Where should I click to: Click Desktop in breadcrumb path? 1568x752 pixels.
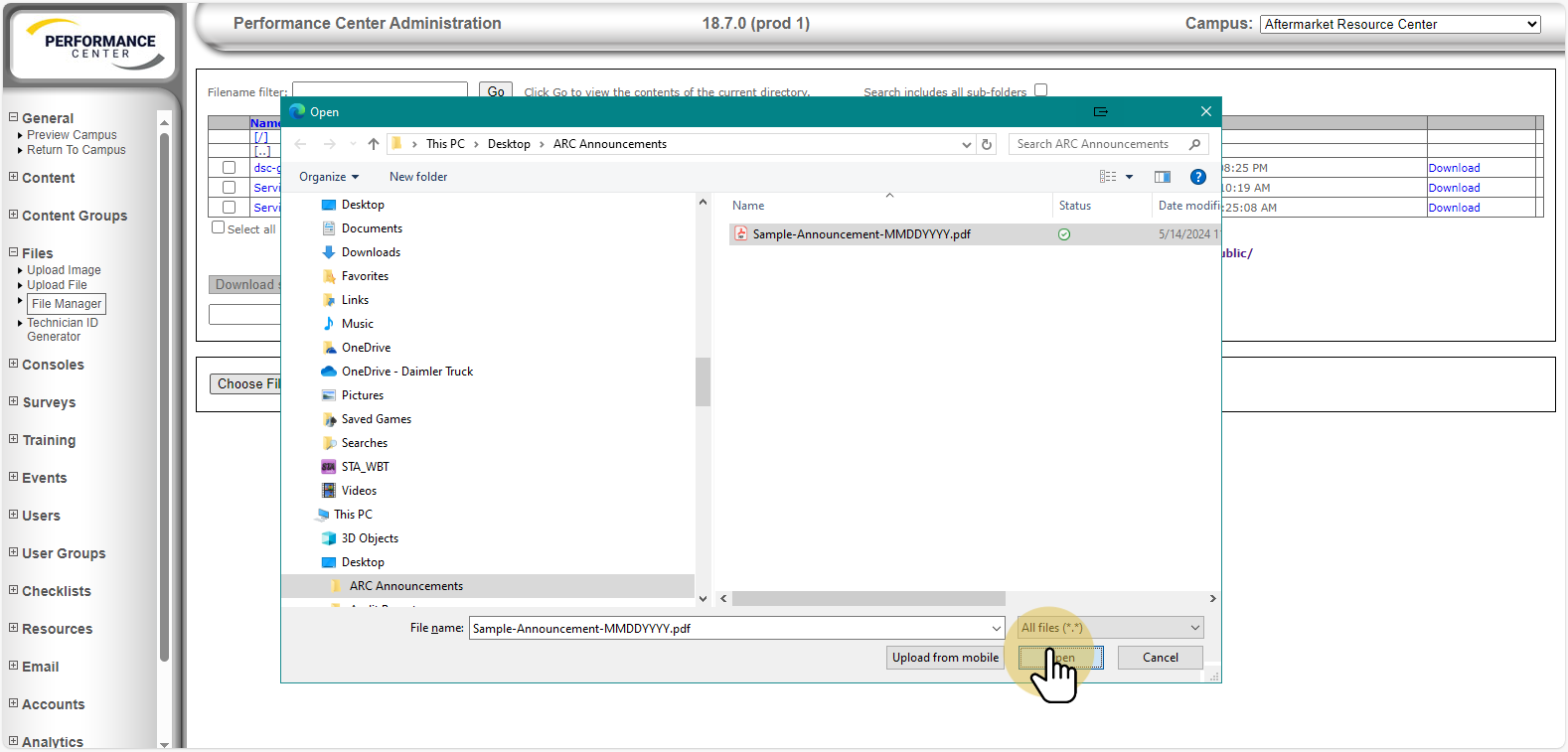coord(509,144)
